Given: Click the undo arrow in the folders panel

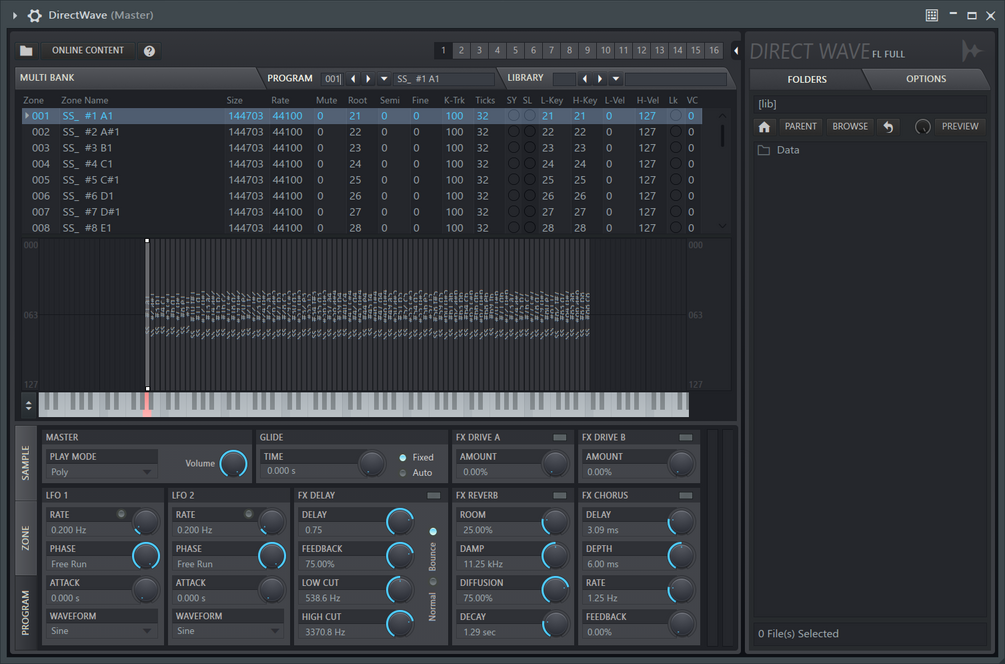Looking at the screenshot, I should point(888,127).
